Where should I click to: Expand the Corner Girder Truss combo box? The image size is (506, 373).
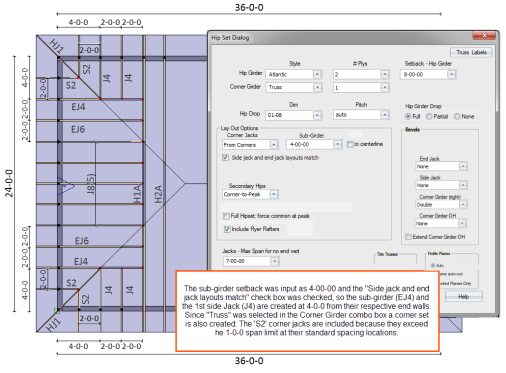point(317,87)
